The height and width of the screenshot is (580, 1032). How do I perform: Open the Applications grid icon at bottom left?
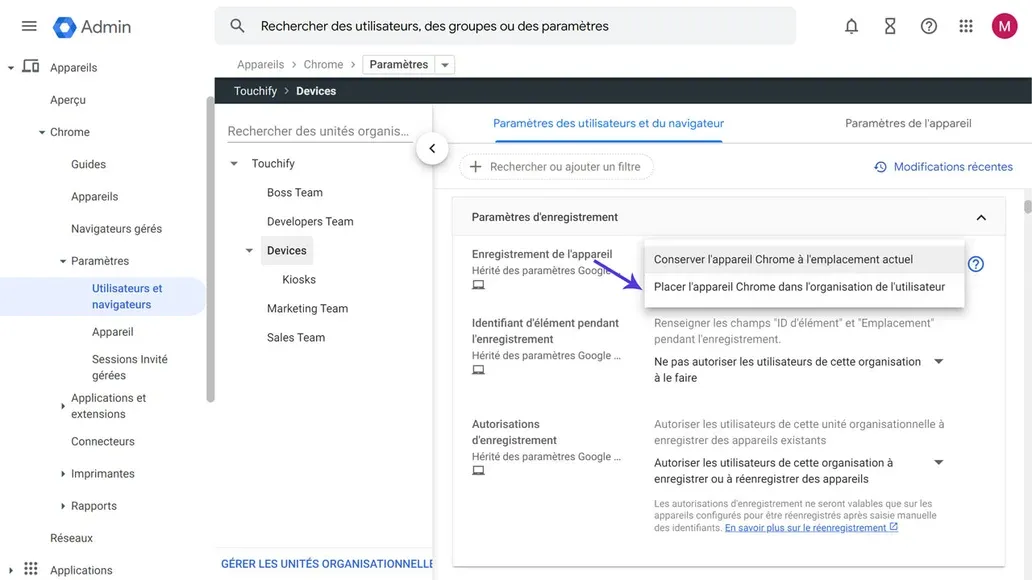(28, 569)
